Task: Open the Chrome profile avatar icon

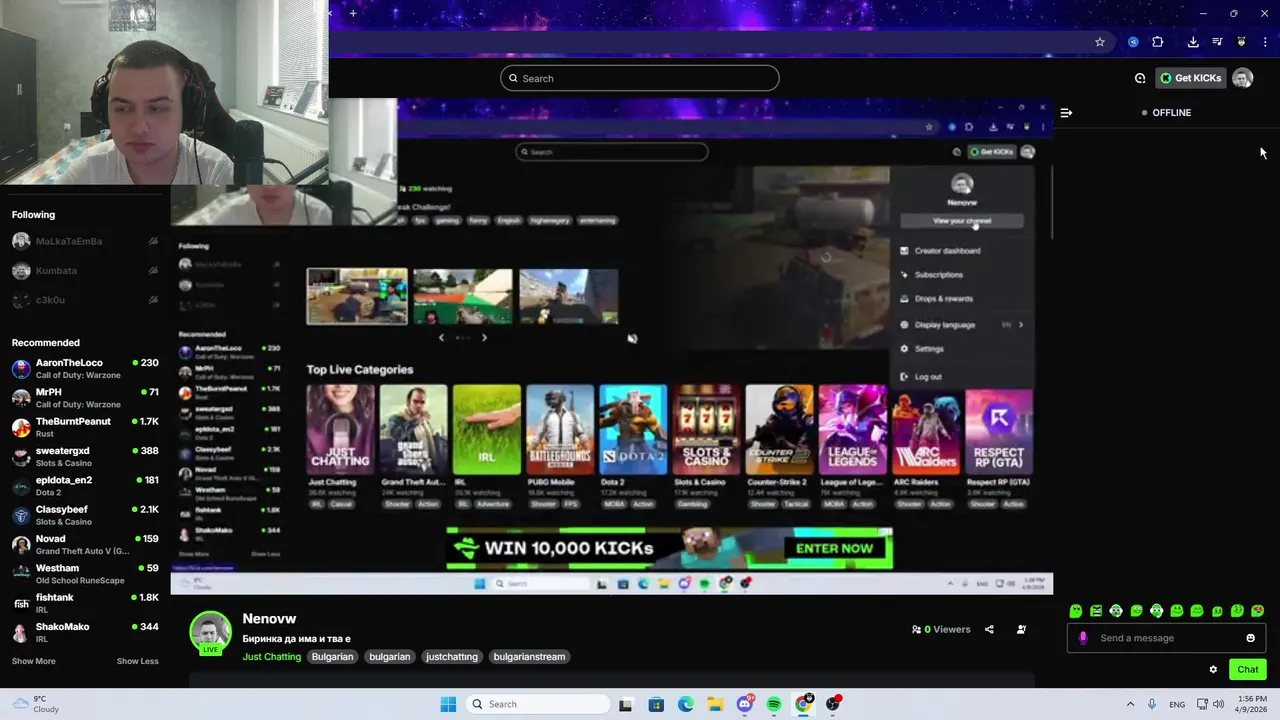Action: pos(1241,42)
